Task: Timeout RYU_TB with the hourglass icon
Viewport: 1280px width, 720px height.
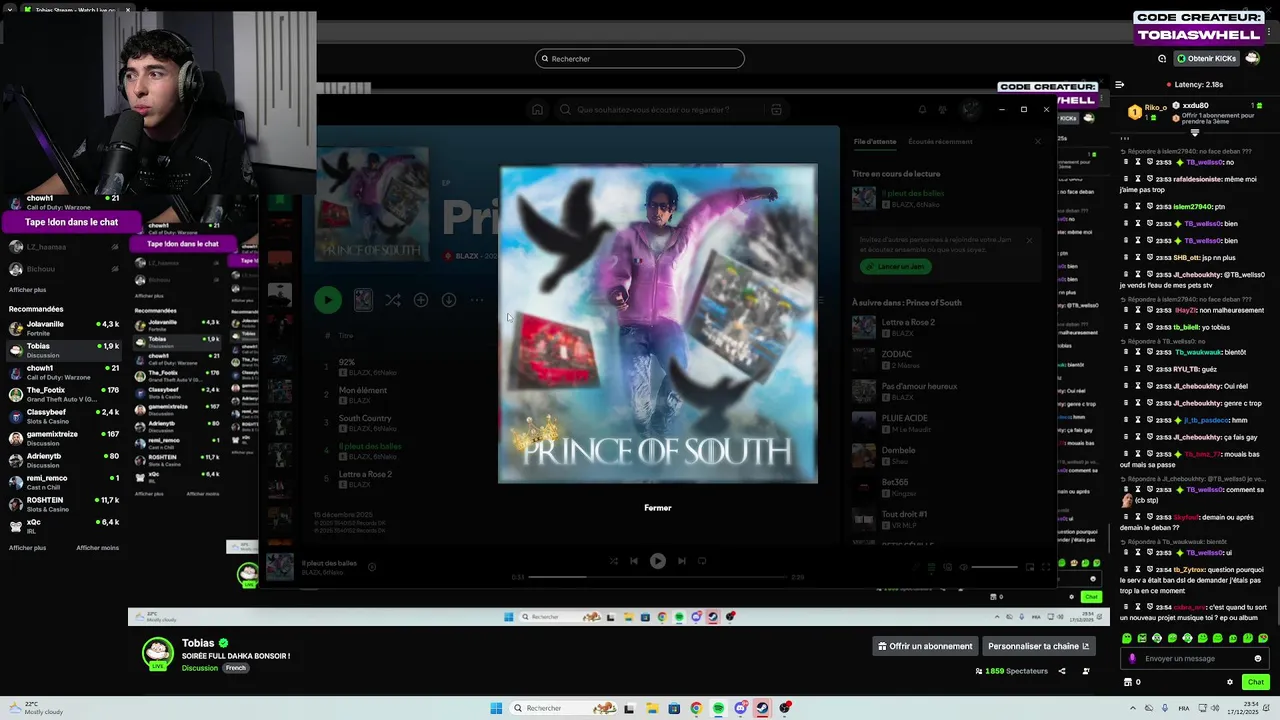Action: pyautogui.click(x=1138, y=368)
